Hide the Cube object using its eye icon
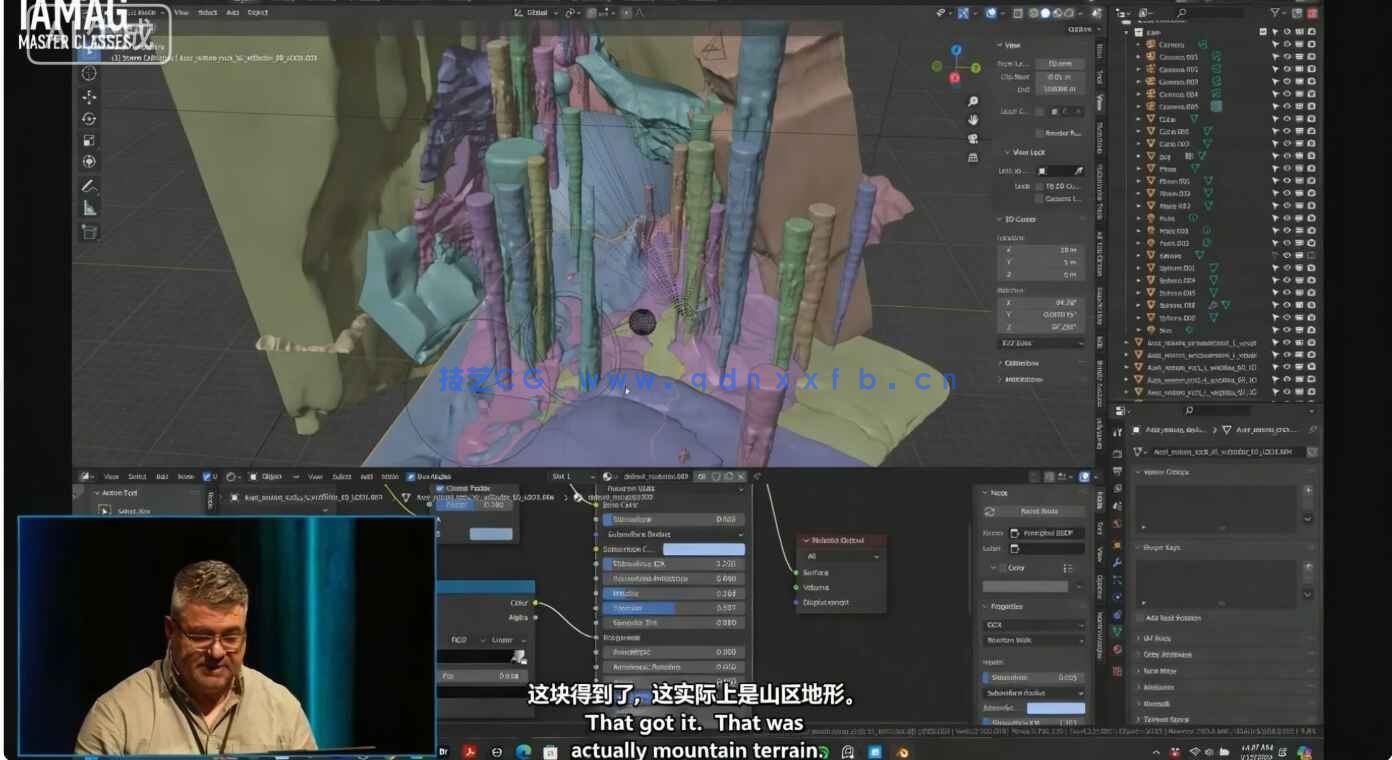 [x=1287, y=119]
